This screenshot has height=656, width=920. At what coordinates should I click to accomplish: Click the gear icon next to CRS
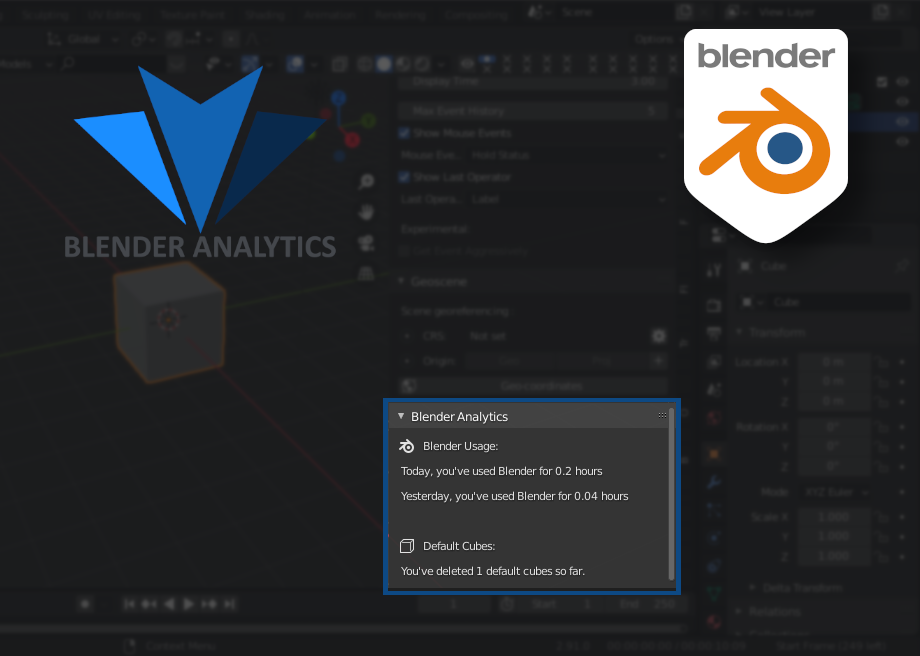(659, 336)
